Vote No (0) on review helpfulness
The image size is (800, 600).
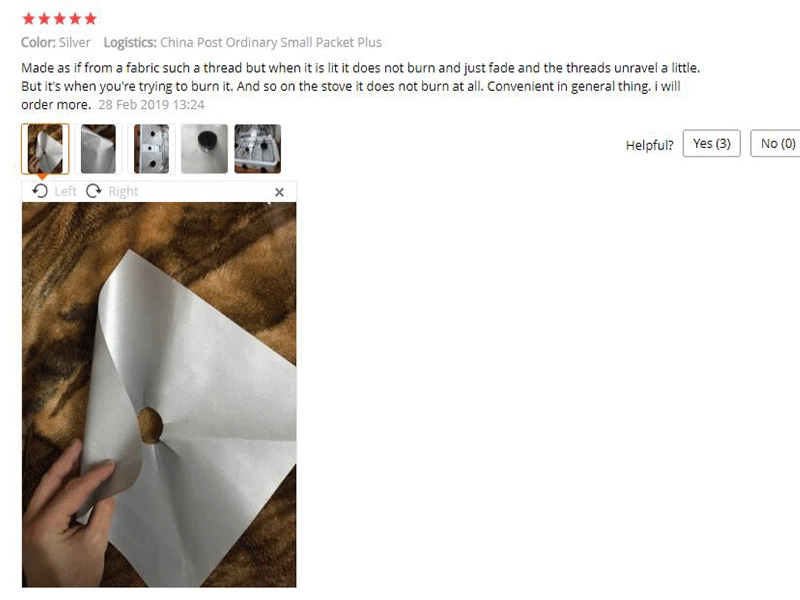(x=777, y=143)
